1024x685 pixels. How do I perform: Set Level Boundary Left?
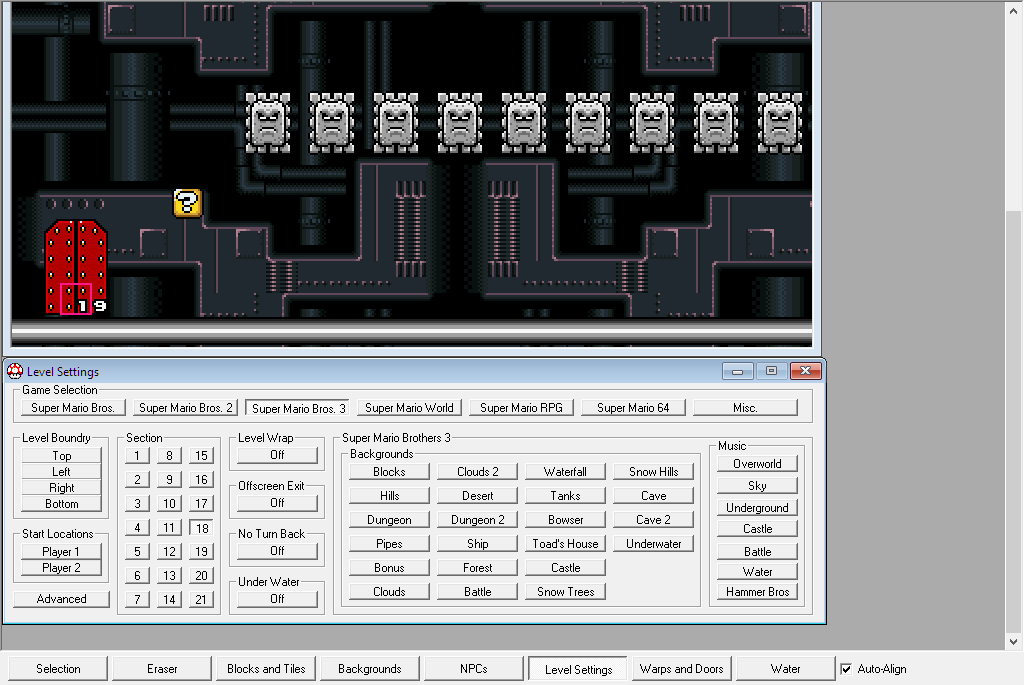pos(61,472)
